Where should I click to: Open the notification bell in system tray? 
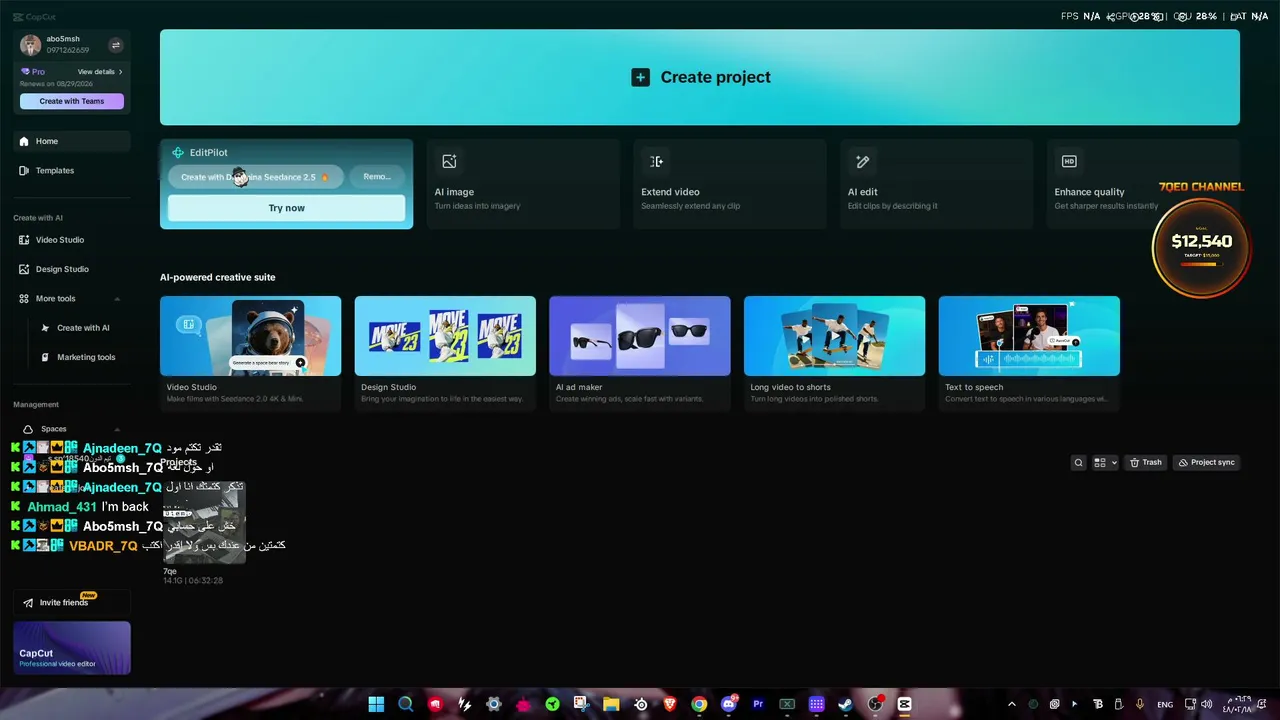coord(1263,704)
